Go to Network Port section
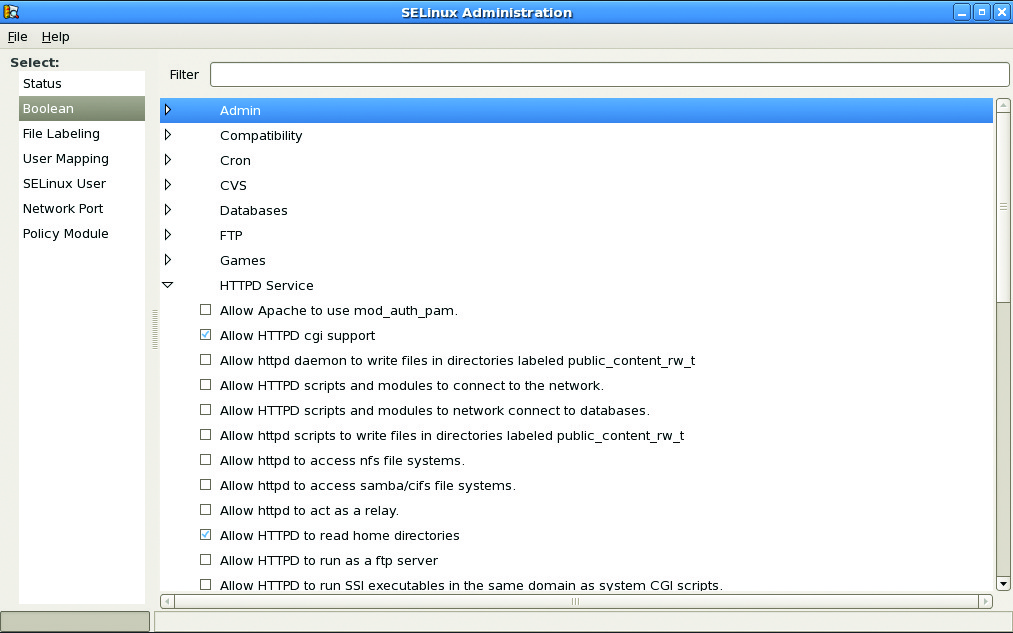The width and height of the screenshot is (1013, 633). [63, 208]
